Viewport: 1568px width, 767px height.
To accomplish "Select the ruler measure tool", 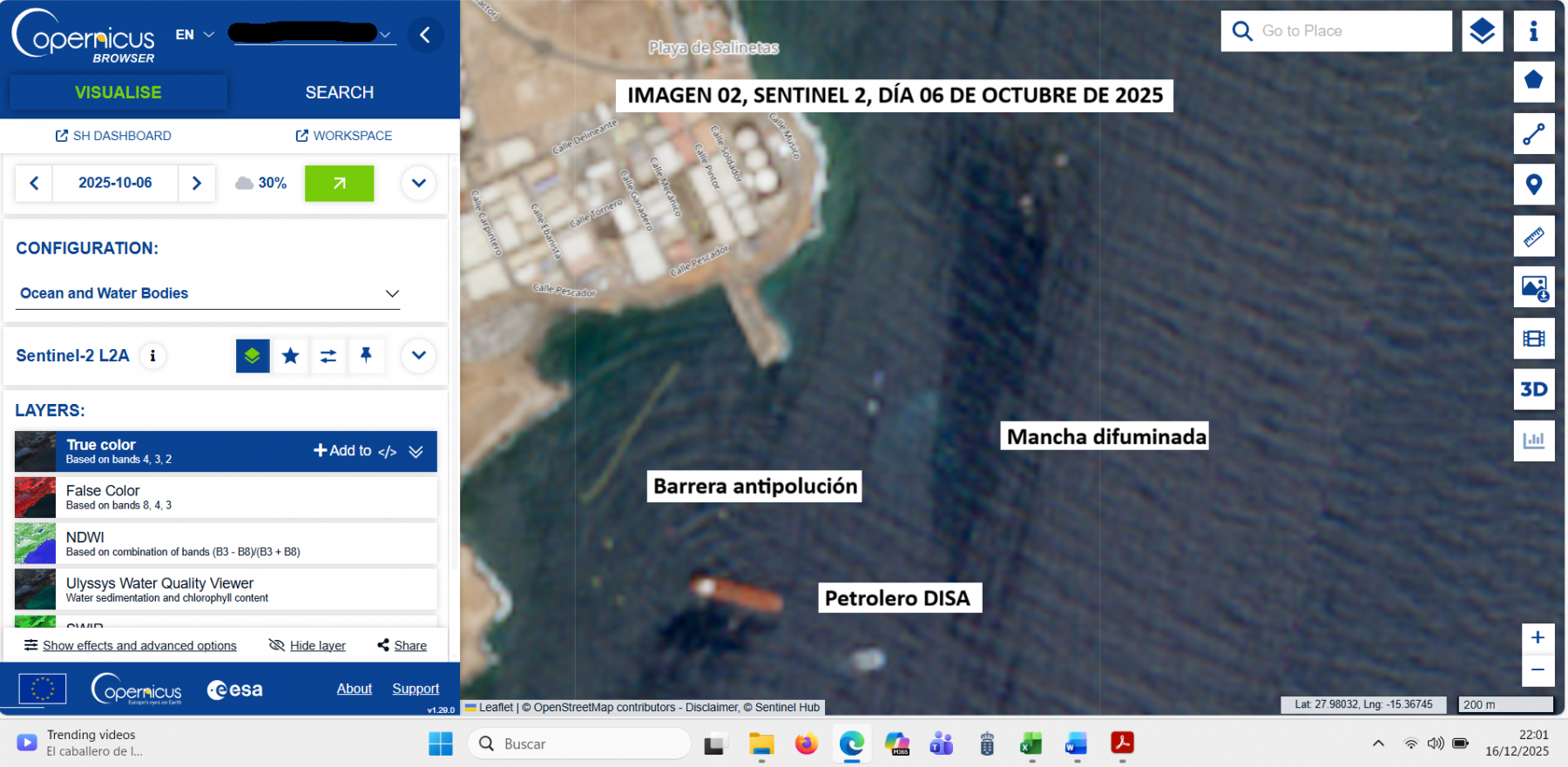I will 1533,236.
